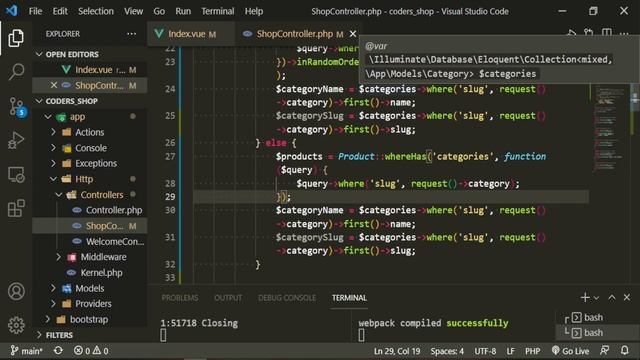
Task: Switch to the Index.vue editor tab
Action: pyautogui.click(x=191, y=34)
